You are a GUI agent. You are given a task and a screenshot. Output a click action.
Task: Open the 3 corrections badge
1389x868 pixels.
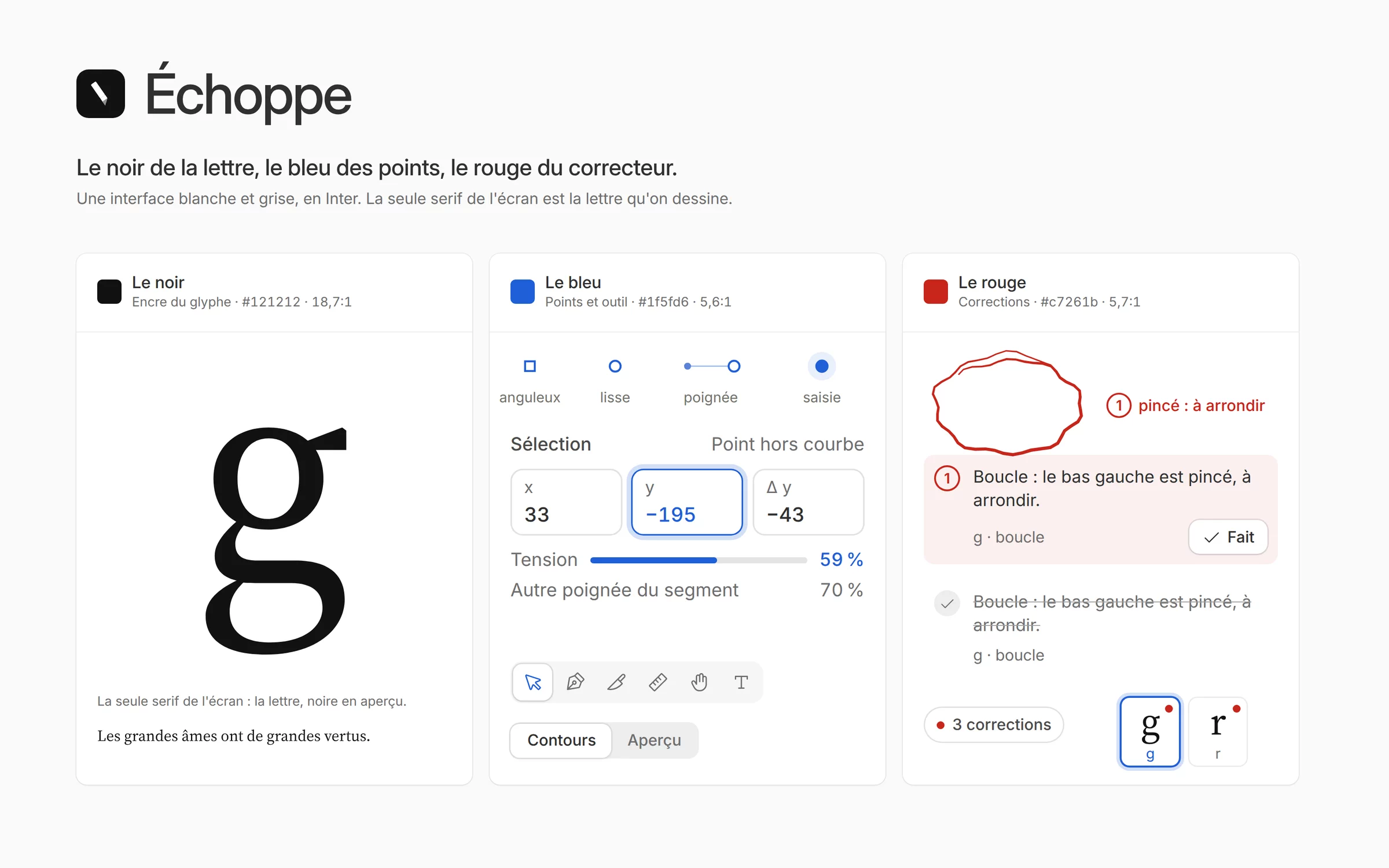[x=994, y=724]
